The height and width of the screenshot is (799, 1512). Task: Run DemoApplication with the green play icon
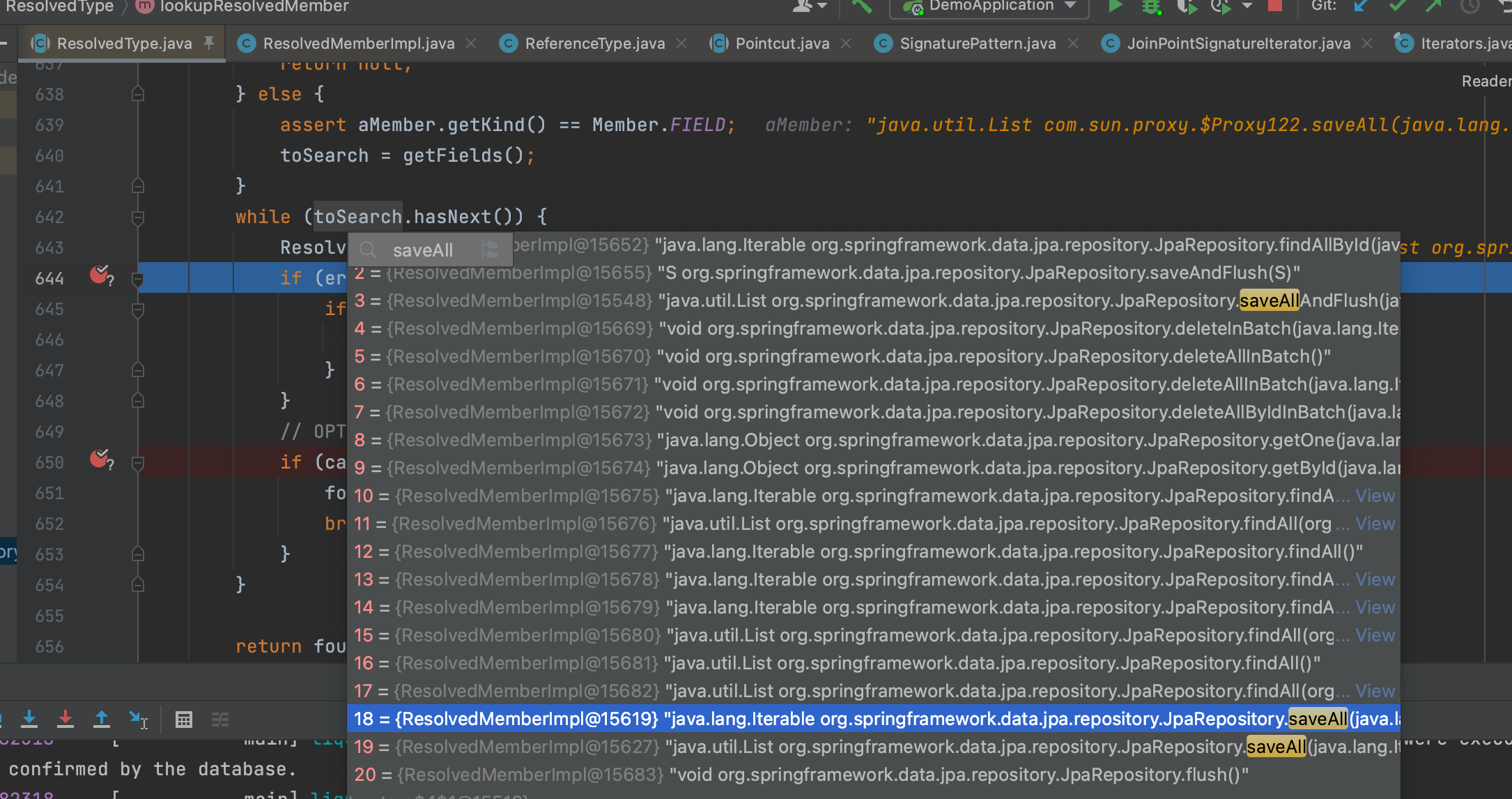point(1114,6)
